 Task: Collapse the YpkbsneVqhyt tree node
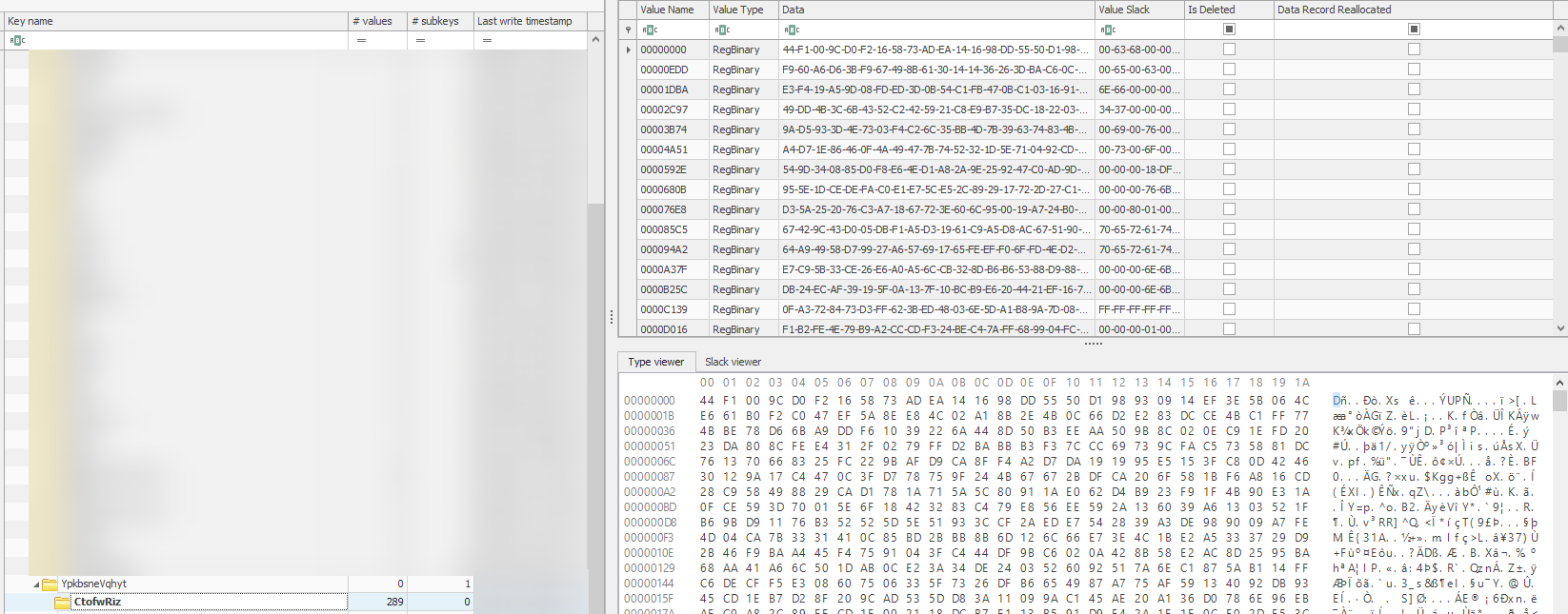[37, 584]
